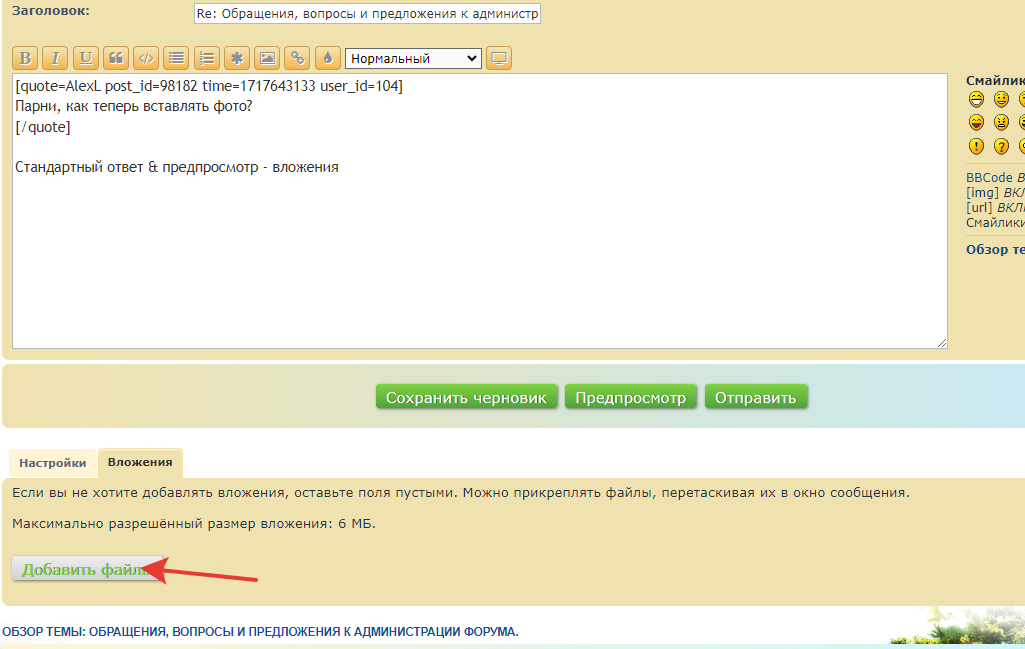Insert a numbered list
The height and width of the screenshot is (649, 1025).
pos(206,58)
